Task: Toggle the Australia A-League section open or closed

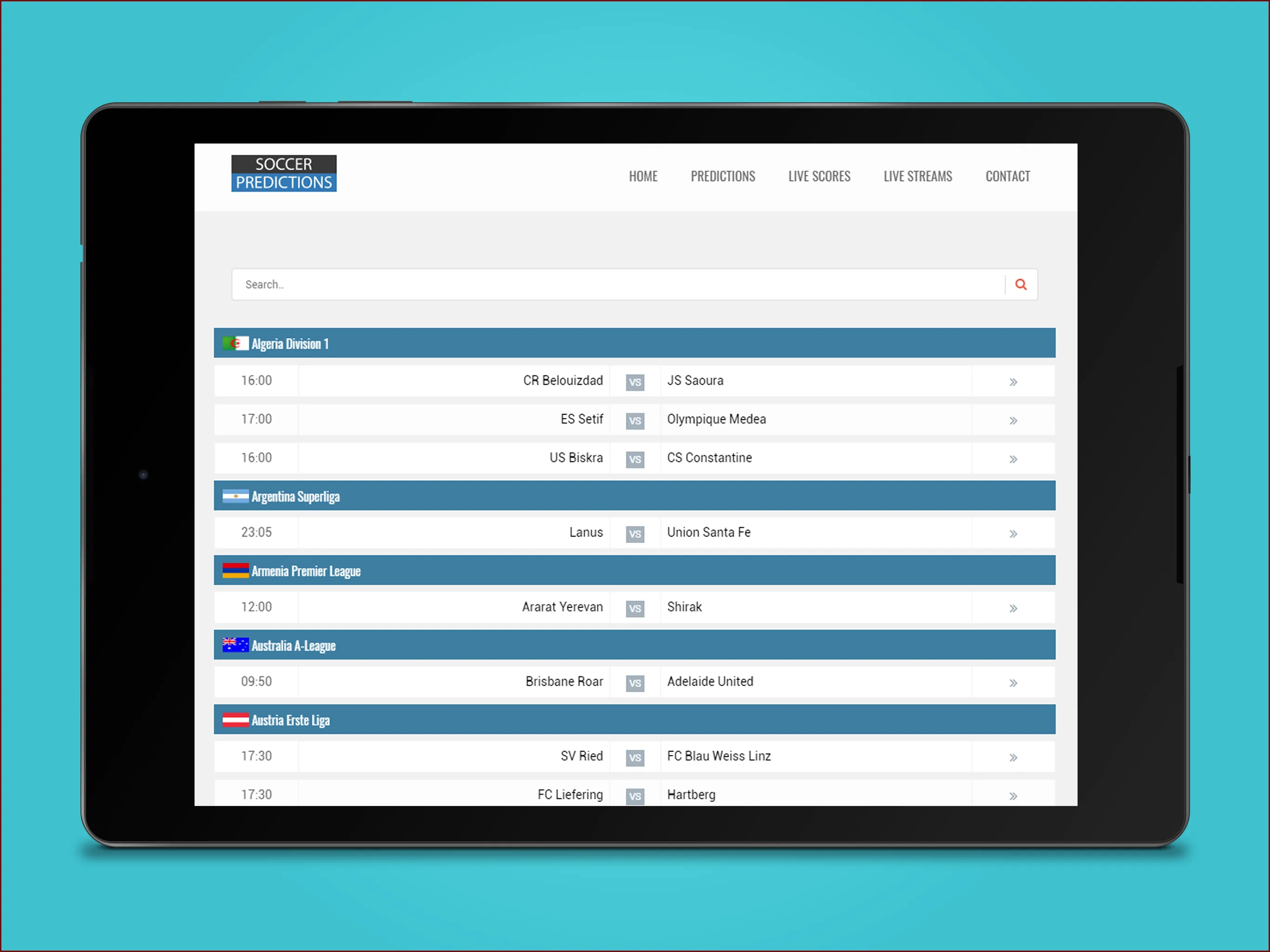Action: [635, 644]
